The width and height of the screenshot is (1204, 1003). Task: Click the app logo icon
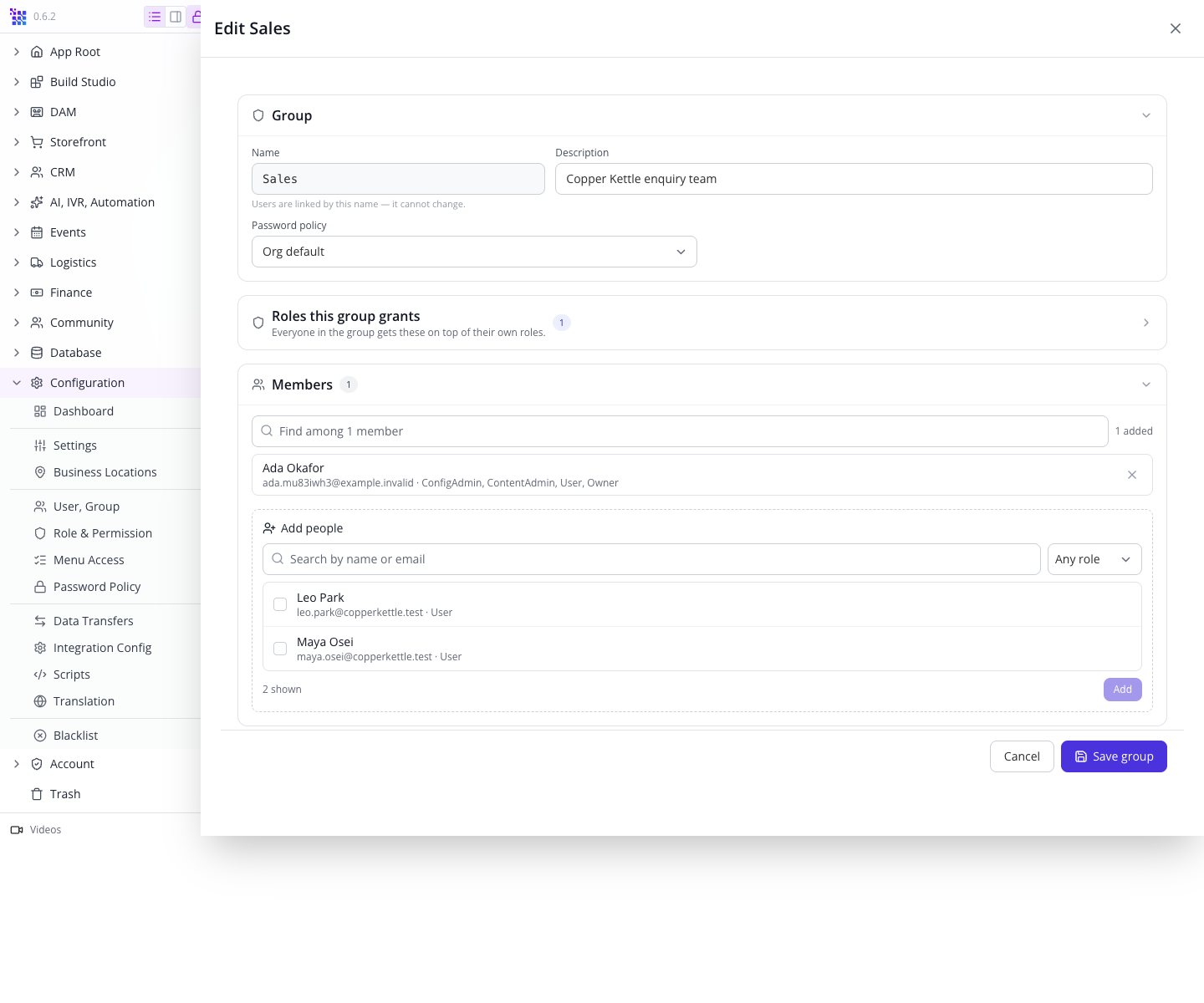(18, 17)
